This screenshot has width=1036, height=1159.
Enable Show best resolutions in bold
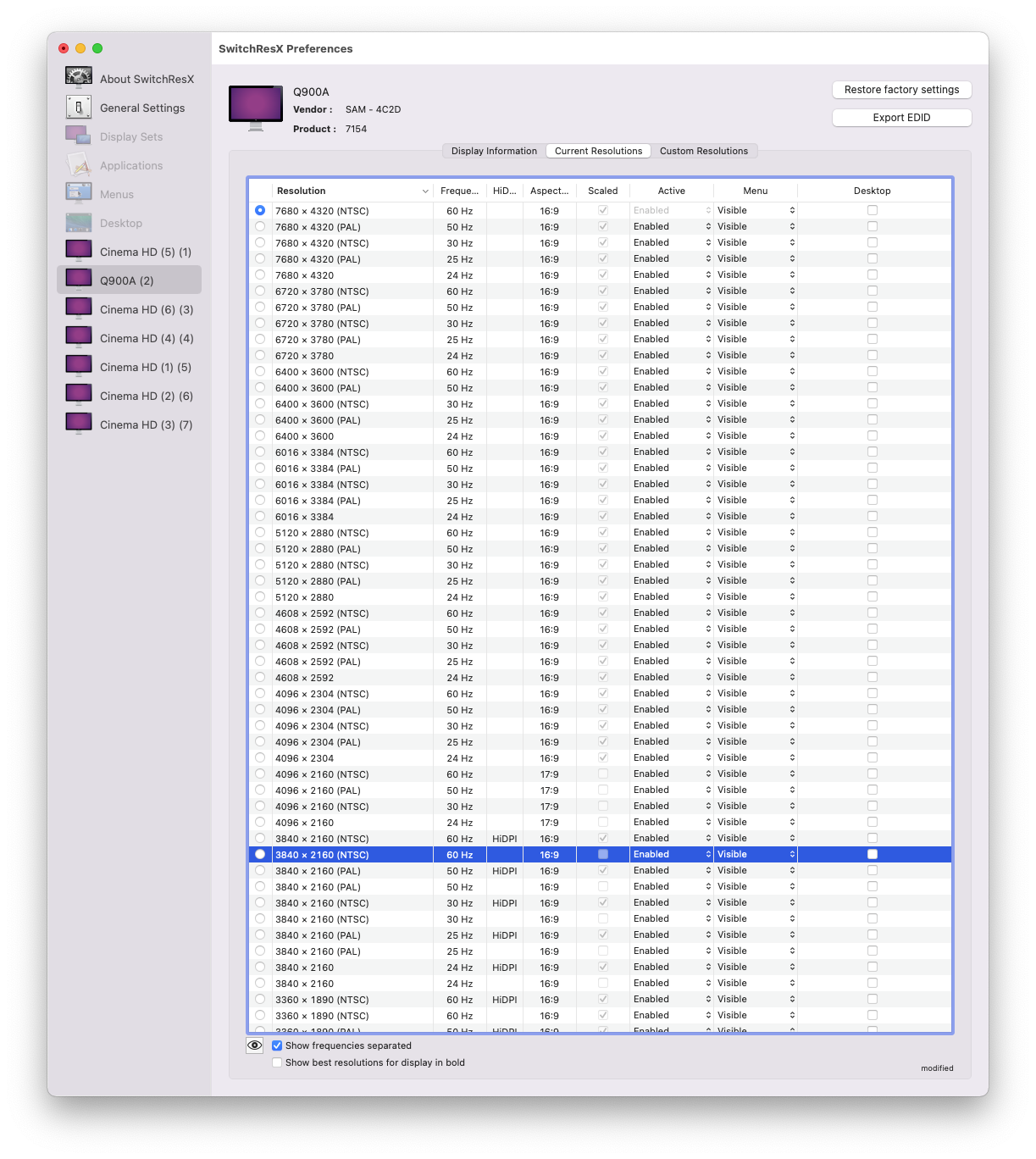(x=277, y=1062)
